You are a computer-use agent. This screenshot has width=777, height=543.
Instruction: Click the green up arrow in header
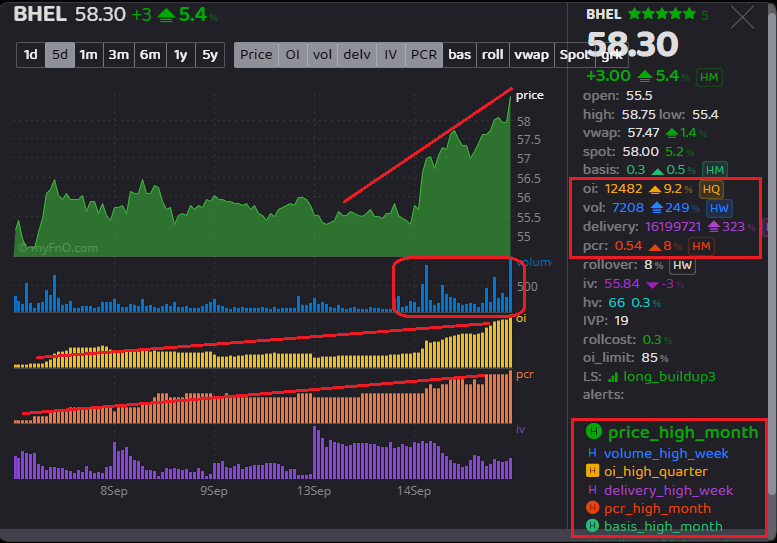[x=166, y=15]
